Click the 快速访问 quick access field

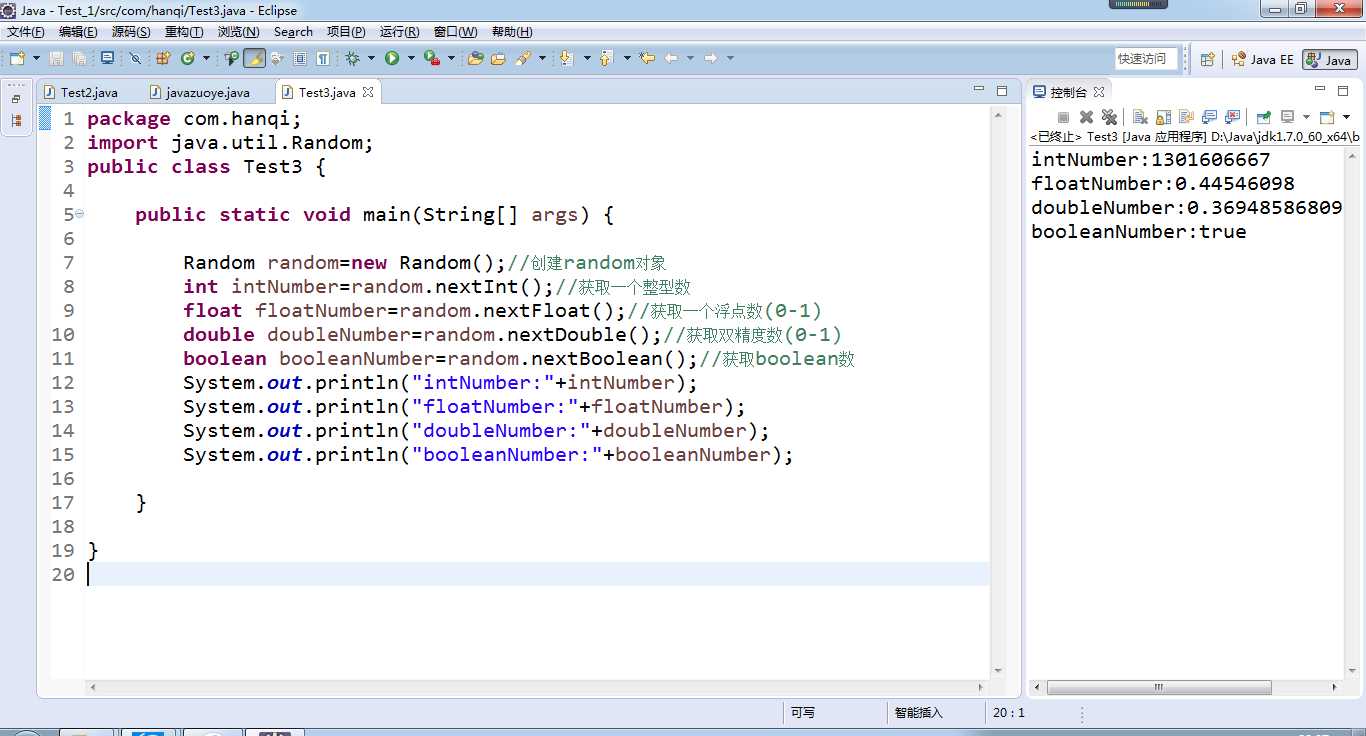tap(1146, 59)
